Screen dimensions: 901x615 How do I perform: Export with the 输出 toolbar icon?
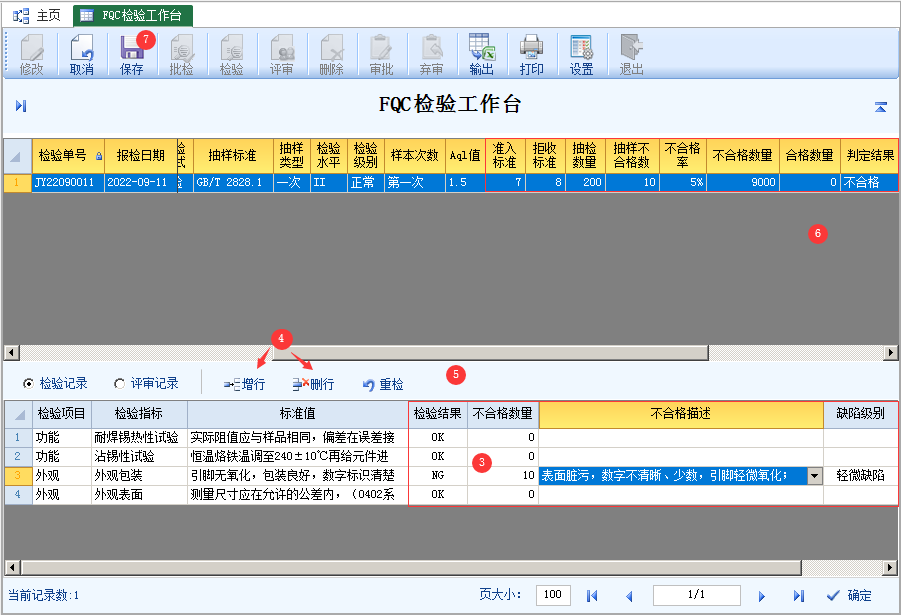click(x=482, y=55)
